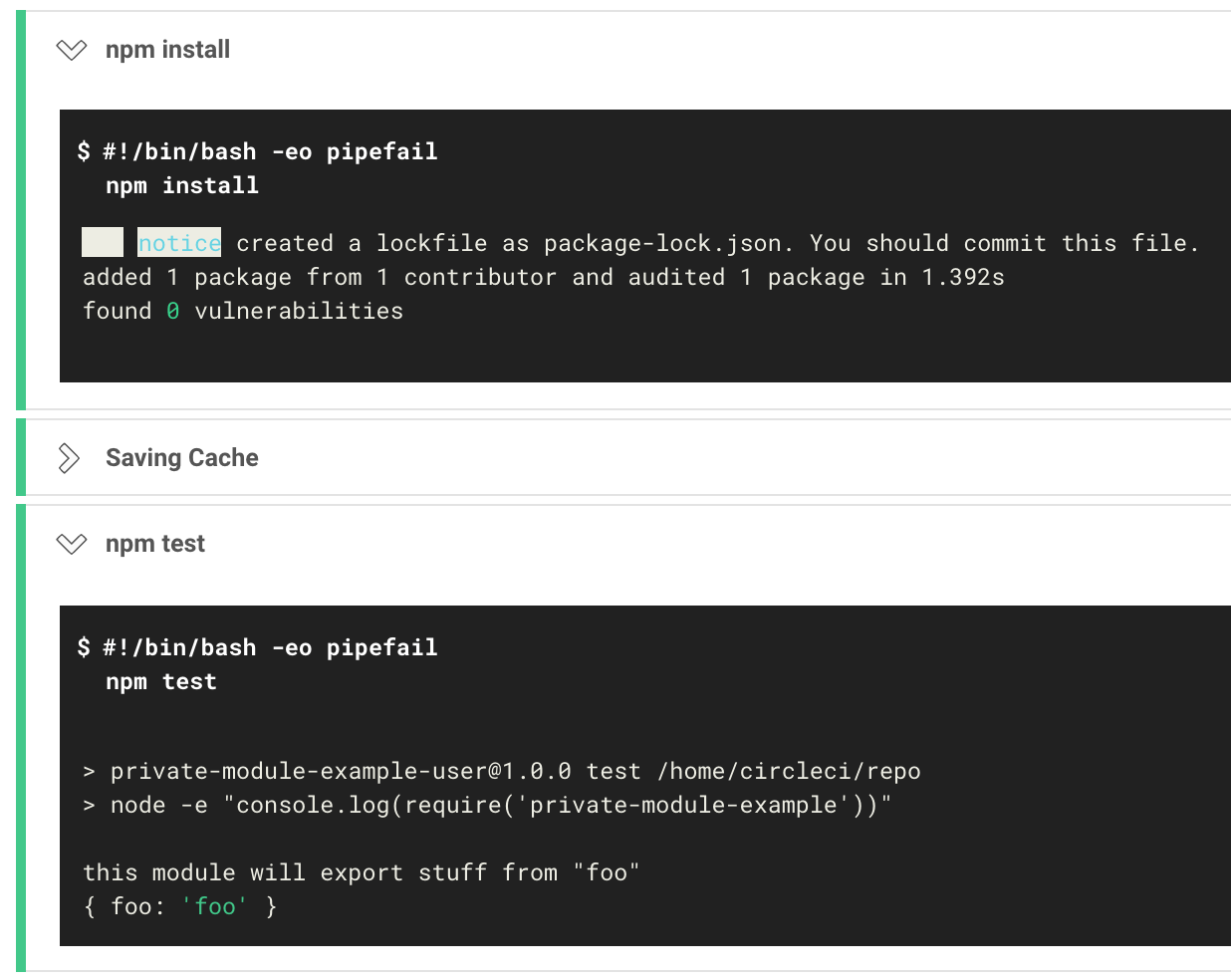Click the expand arrow beside Saving Cache
1231x980 pixels.
(70, 457)
